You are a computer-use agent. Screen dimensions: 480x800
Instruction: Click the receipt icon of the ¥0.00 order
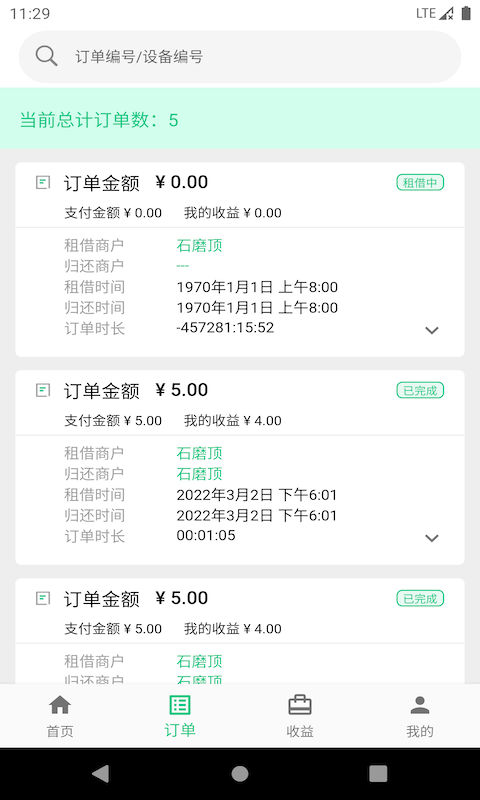point(43,182)
